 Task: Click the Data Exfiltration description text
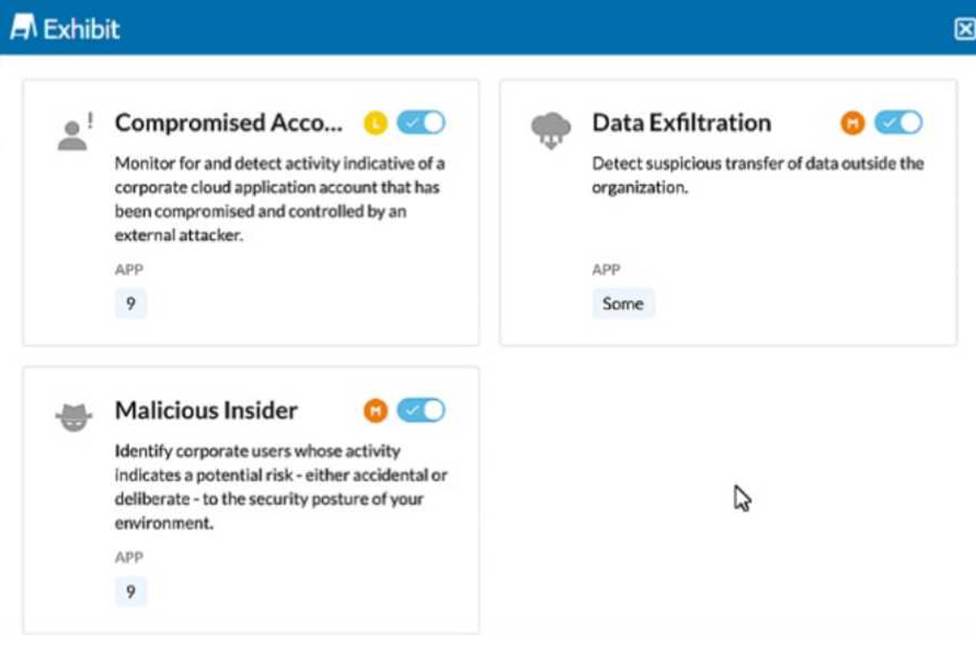[x=757, y=175]
